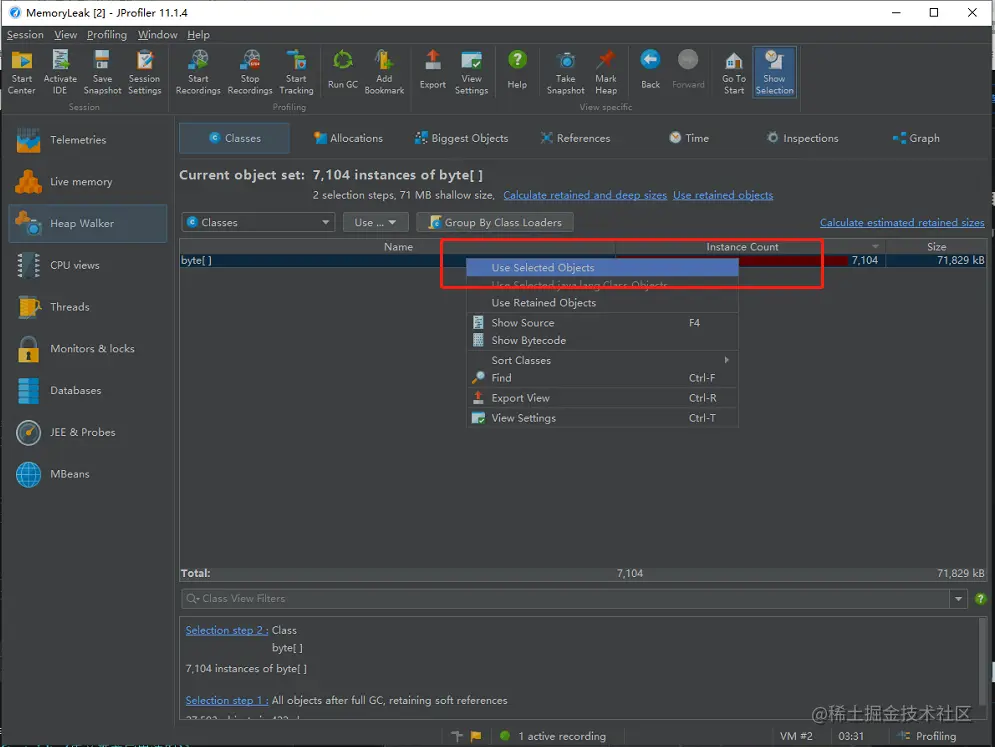Save Snapshot using the toolbar icon

click(102, 72)
